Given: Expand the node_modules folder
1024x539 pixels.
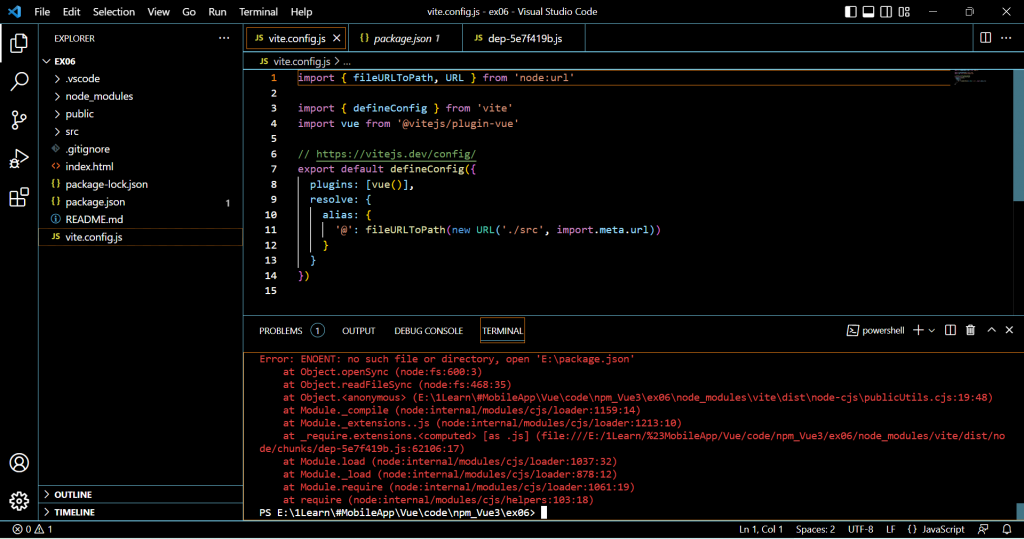Looking at the screenshot, I should (x=98, y=96).
